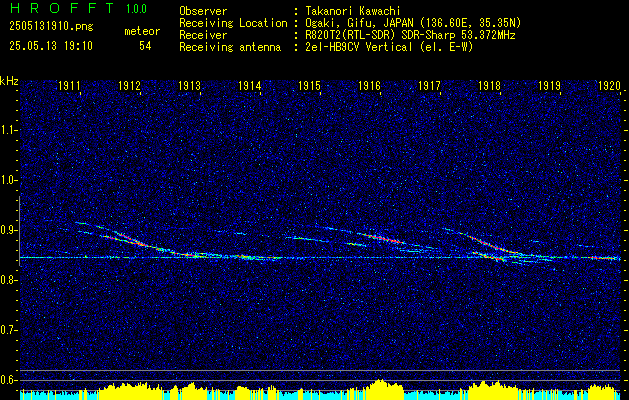Click the red echo trace near 1920

[x=604, y=258]
